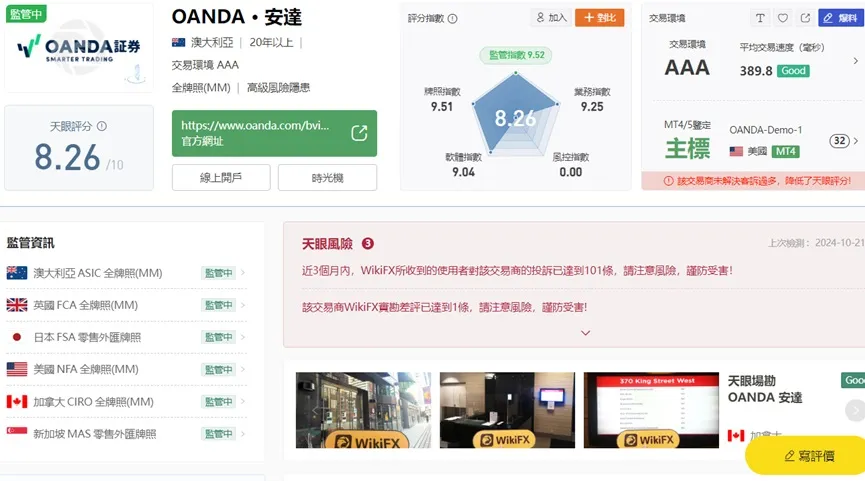Click the 加入 button with person icon
The width and height of the screenshot is (865, 481).
[x=551, y=18]
